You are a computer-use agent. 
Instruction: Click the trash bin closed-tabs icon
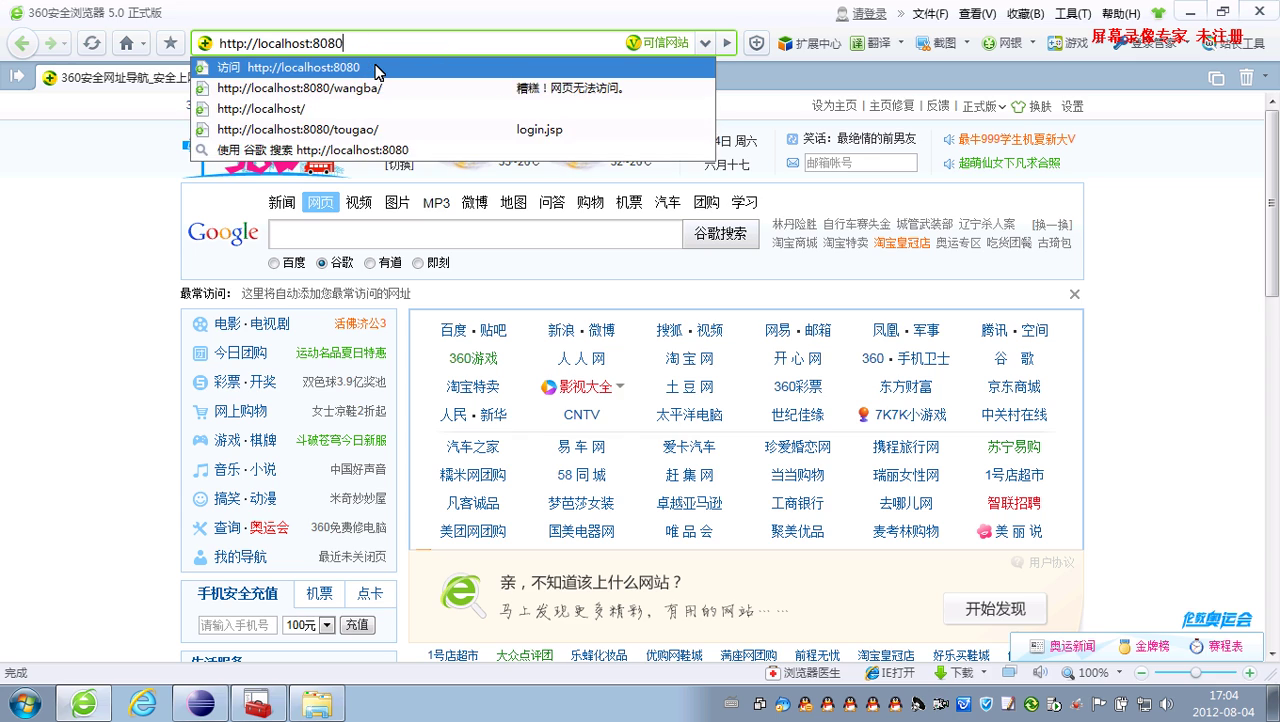pyautogui.click(x=1246, y=77)
